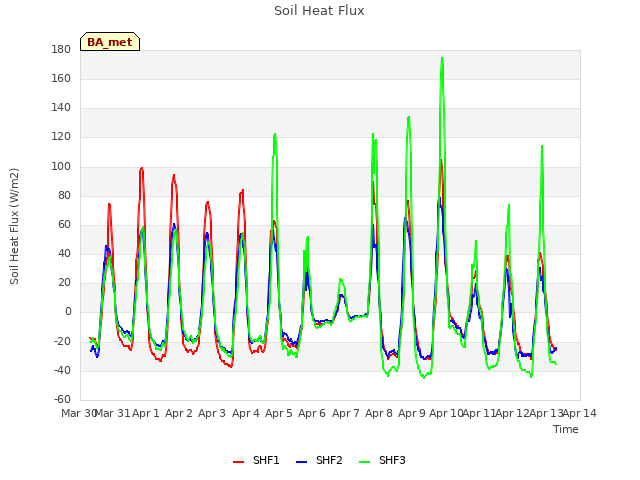Click the 140 y-axis tick label

(61, 108)
